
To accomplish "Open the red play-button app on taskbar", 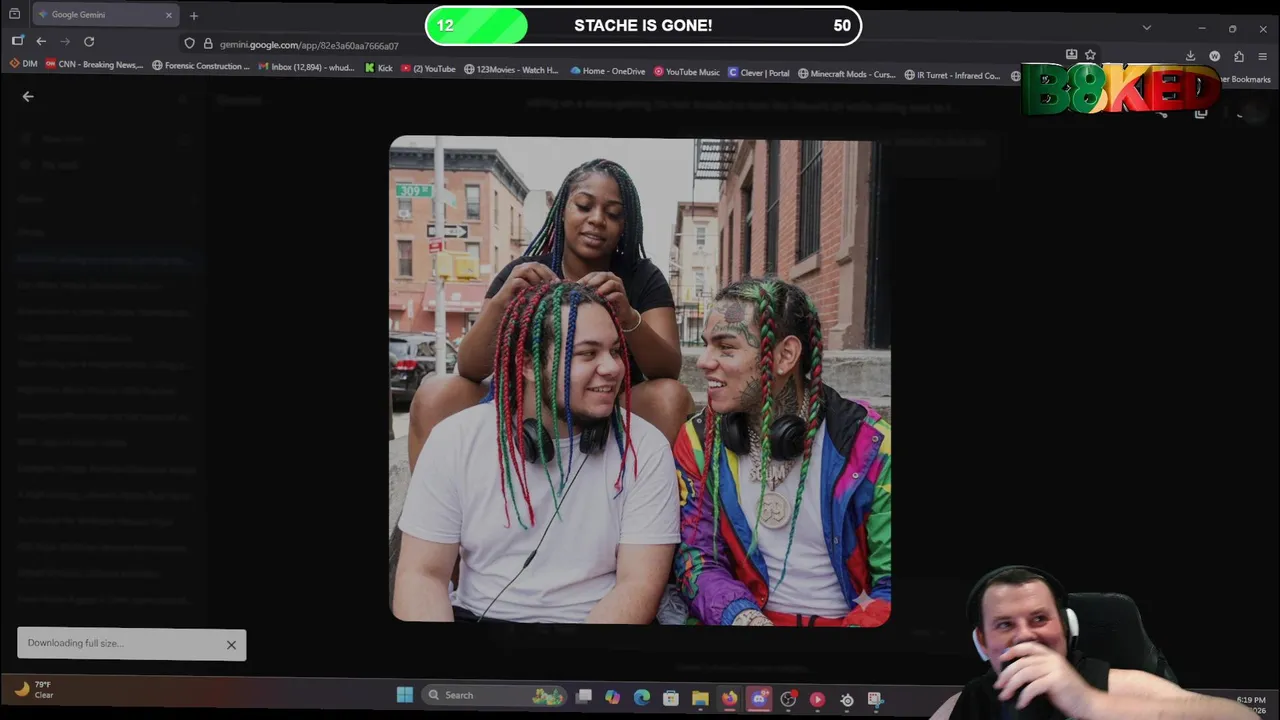I will coord(817,699).
